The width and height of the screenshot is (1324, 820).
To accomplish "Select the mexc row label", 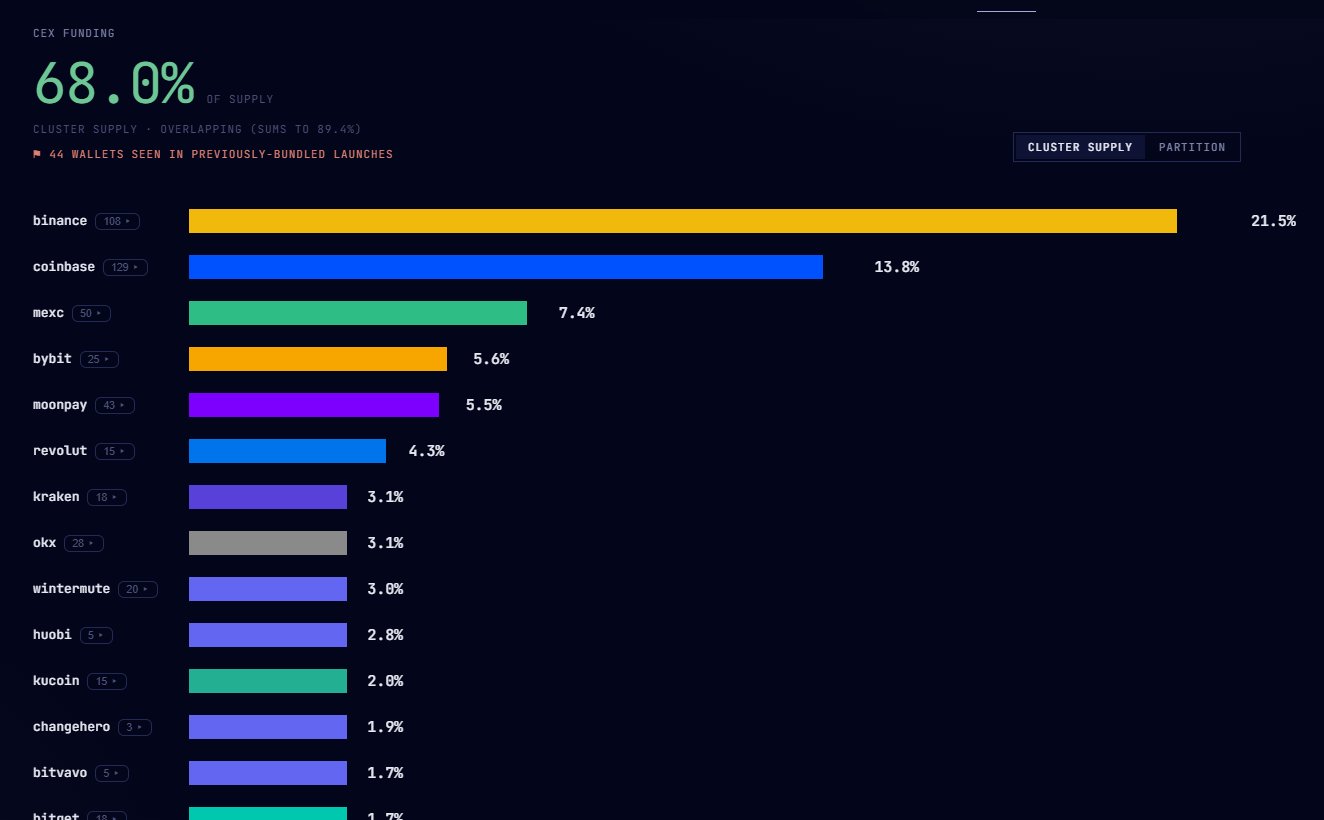I will [x=48, y=313].
